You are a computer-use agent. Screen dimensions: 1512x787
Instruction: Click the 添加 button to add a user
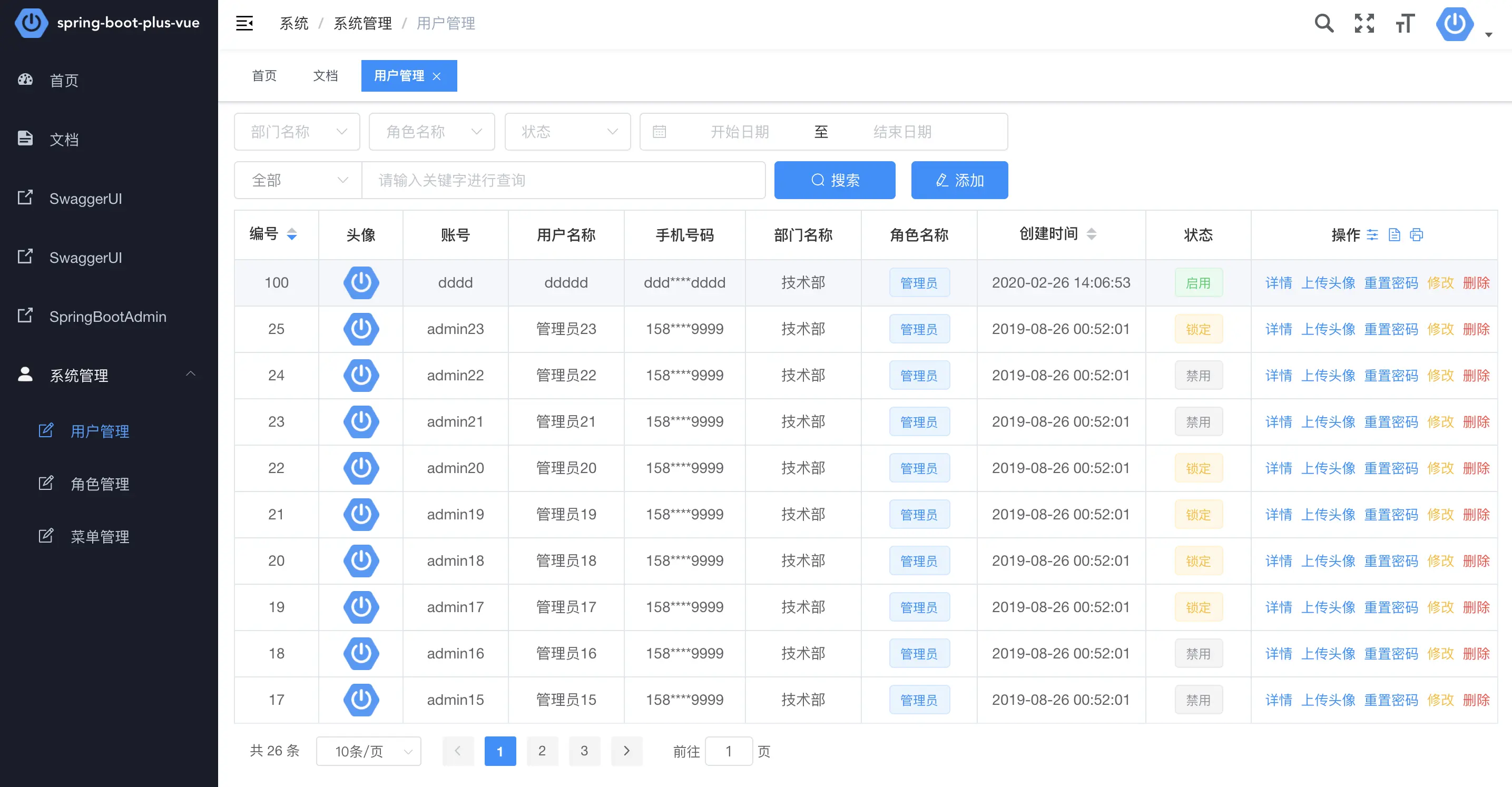coord(959,180)
